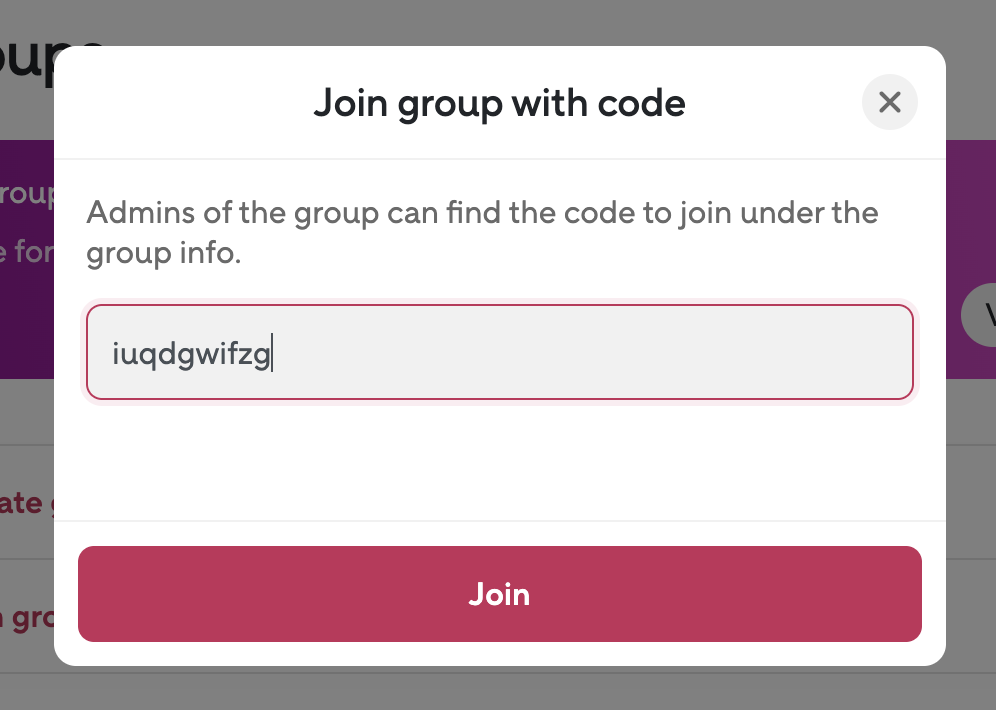Screen dimensions: 996x710
Task: Select the "Join group with code" title
Action: 499,103
